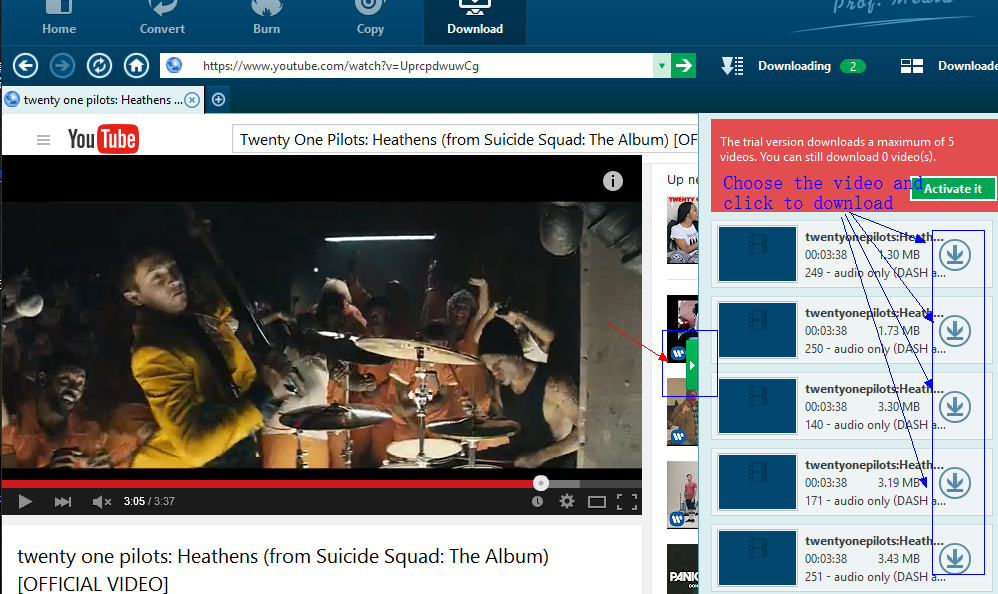Screen dimensions: 998x594
Task: Open video settings gear
Action: point(566,502)
